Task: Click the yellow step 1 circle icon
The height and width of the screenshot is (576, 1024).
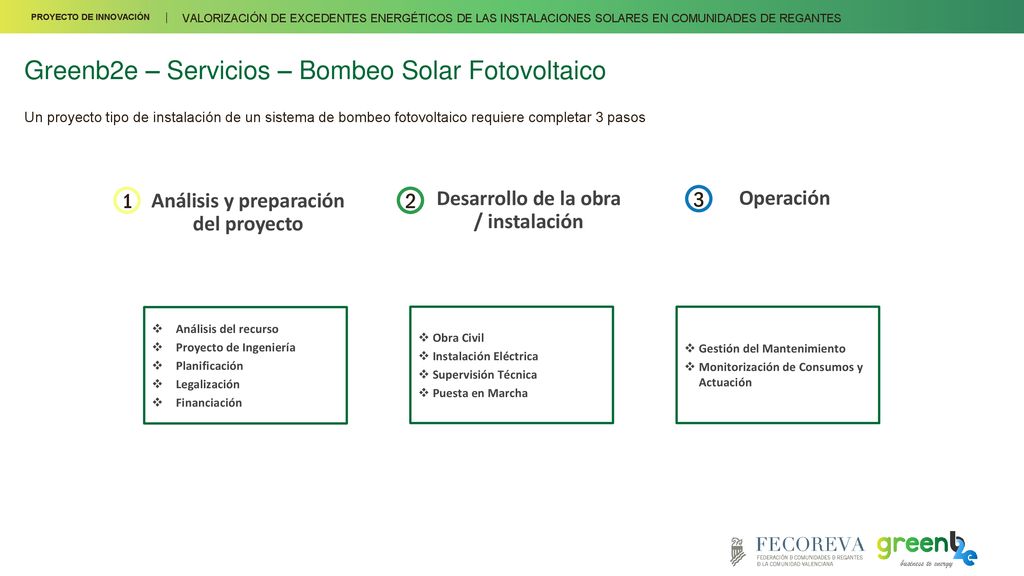Action: click(x=127, y=200)
